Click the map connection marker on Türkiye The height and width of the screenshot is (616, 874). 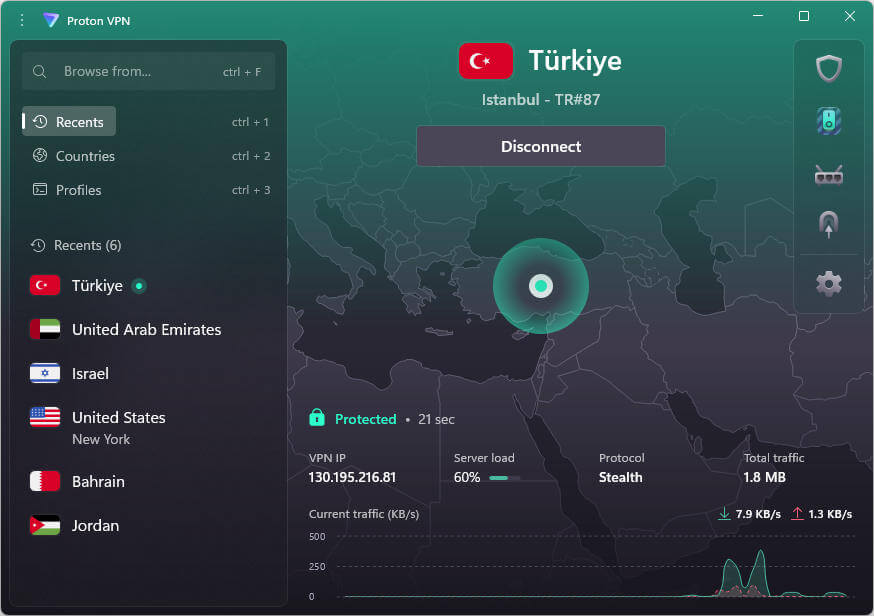click(541, 286)
